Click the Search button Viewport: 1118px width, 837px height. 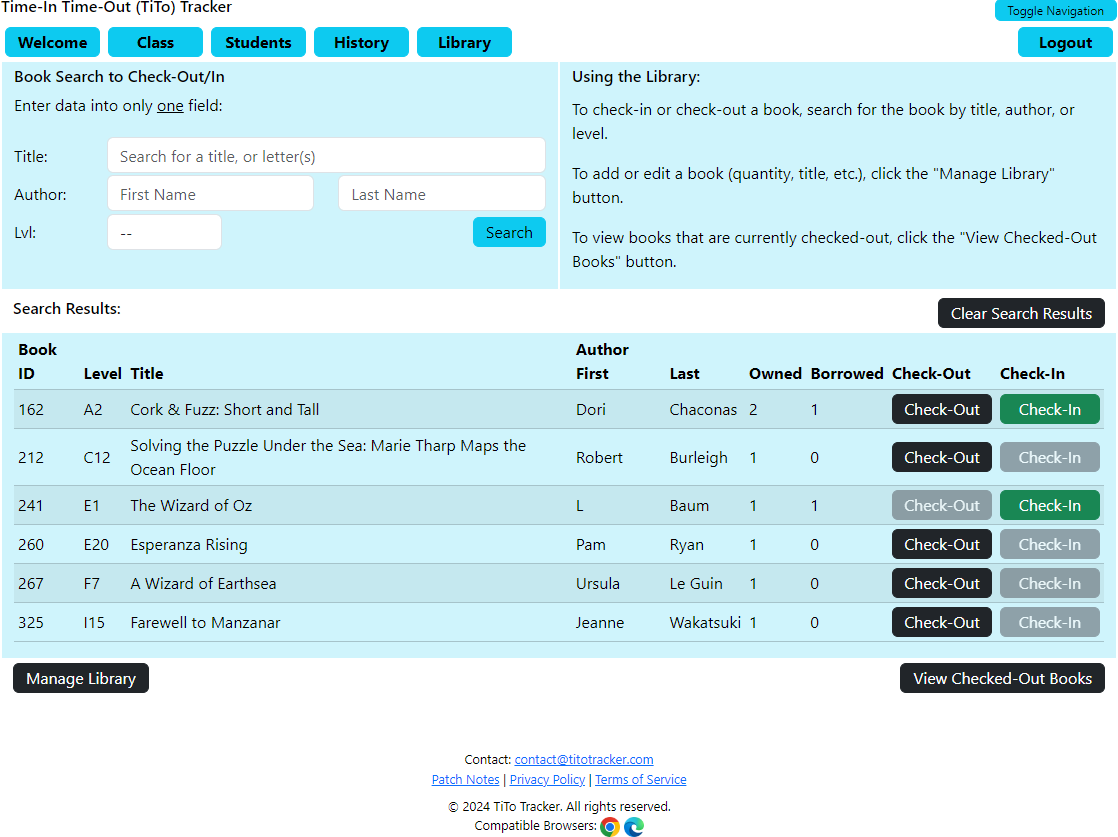coord(509,231)
